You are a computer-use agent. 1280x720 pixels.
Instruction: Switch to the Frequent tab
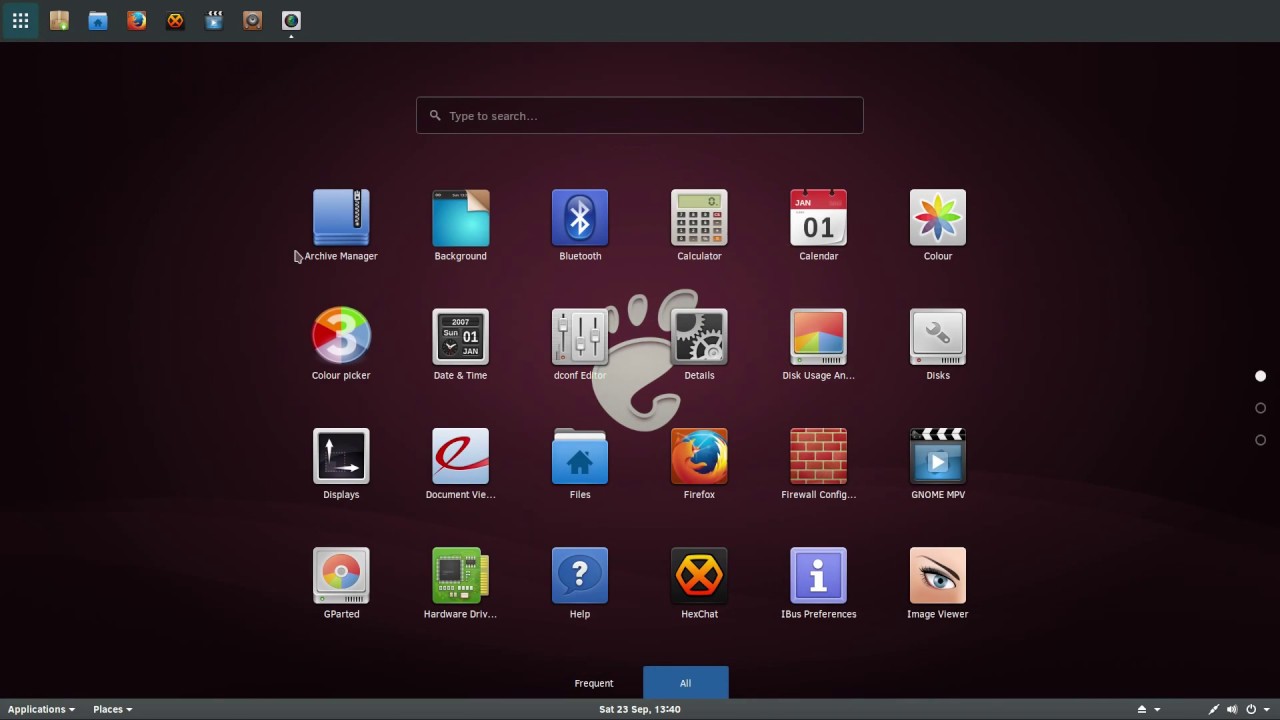pyautogui.click(x=594, y=683)
